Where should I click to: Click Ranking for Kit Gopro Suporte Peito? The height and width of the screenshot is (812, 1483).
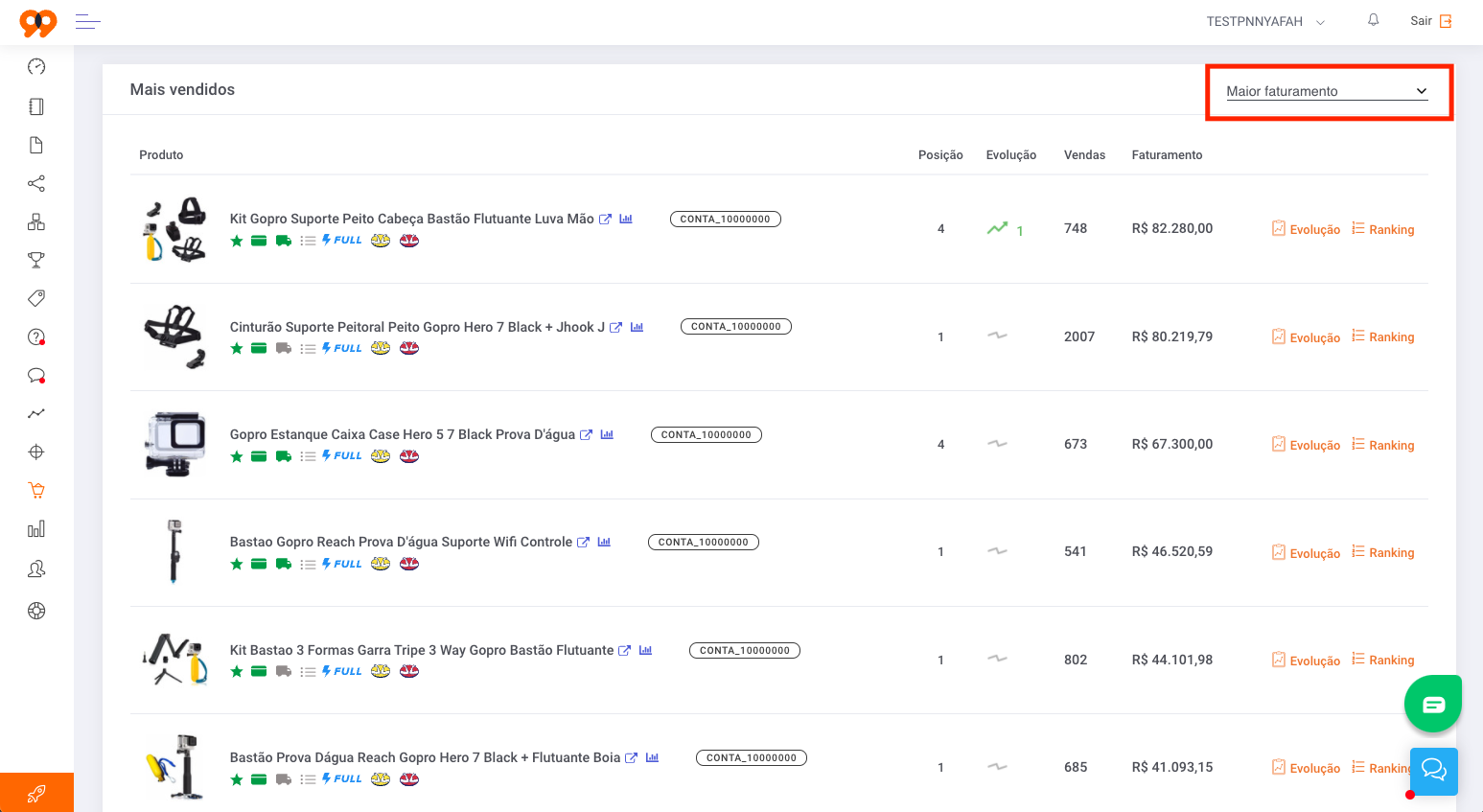point(1382,229)
